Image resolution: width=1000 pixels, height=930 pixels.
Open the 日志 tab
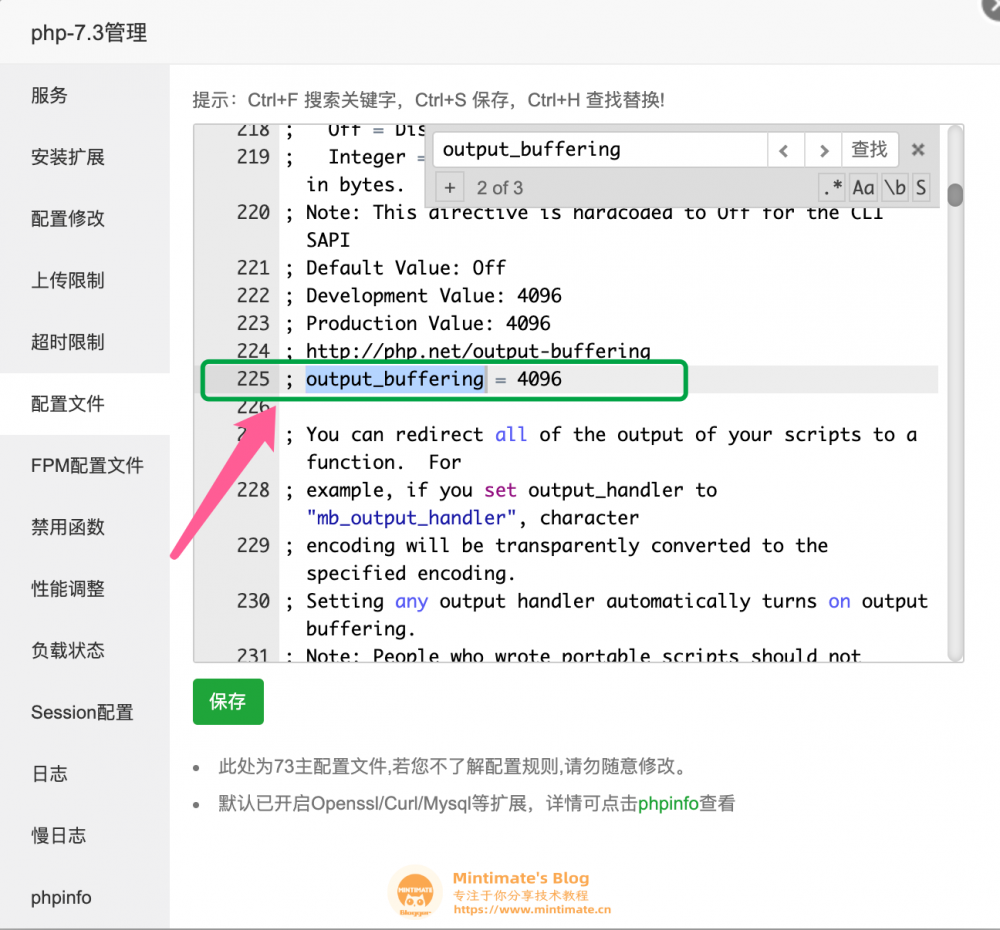coord(85,774)
